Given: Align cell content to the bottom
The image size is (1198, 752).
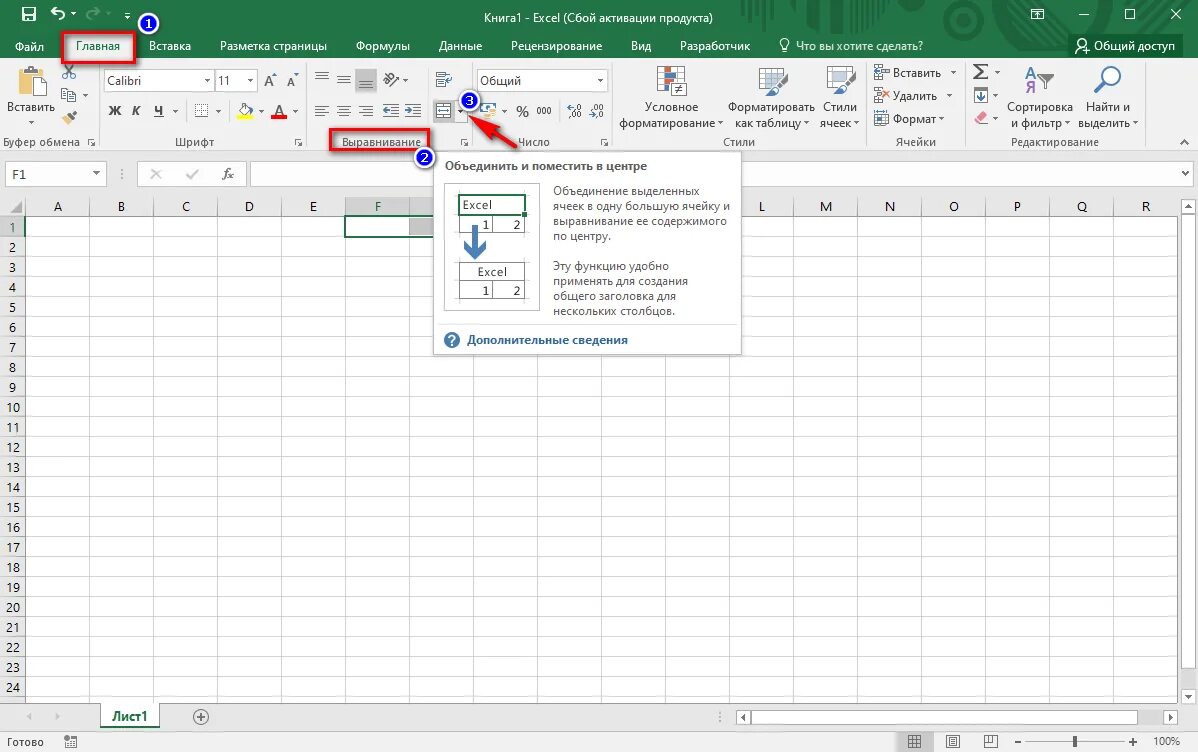Looking at the screenshot, I should [x=366, y=79].
